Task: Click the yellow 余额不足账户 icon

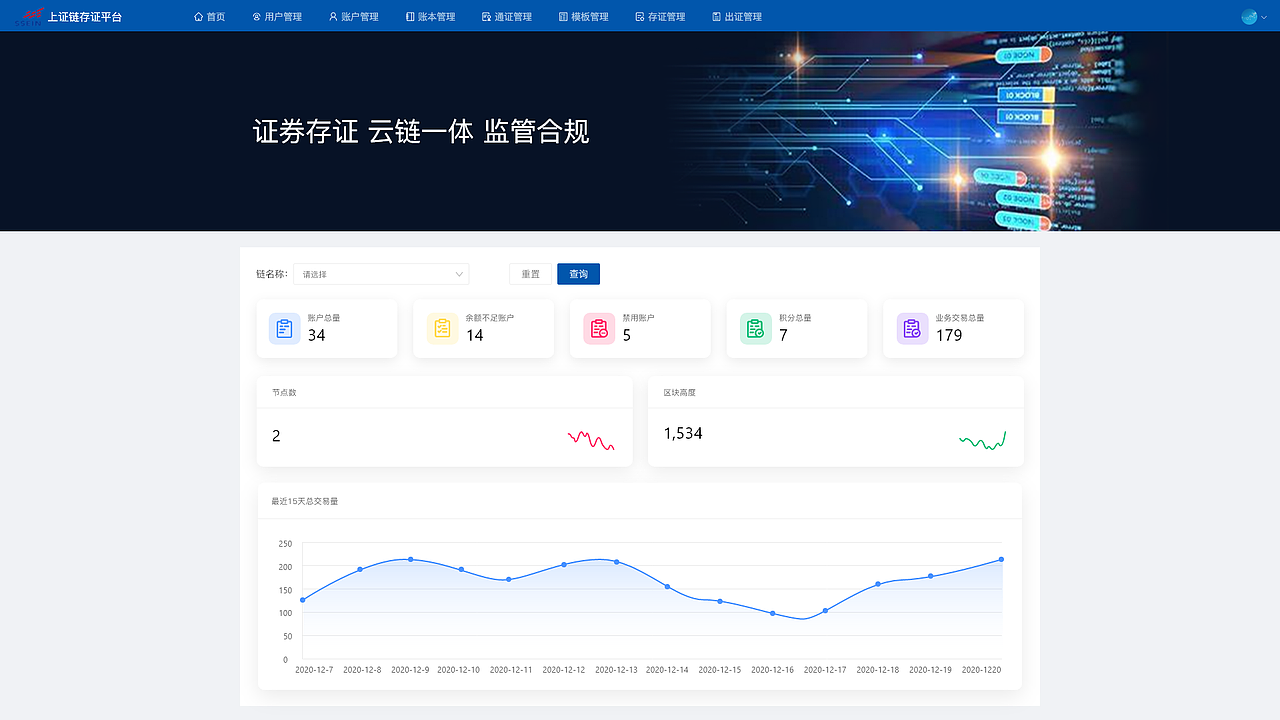Action: (442, 328)
